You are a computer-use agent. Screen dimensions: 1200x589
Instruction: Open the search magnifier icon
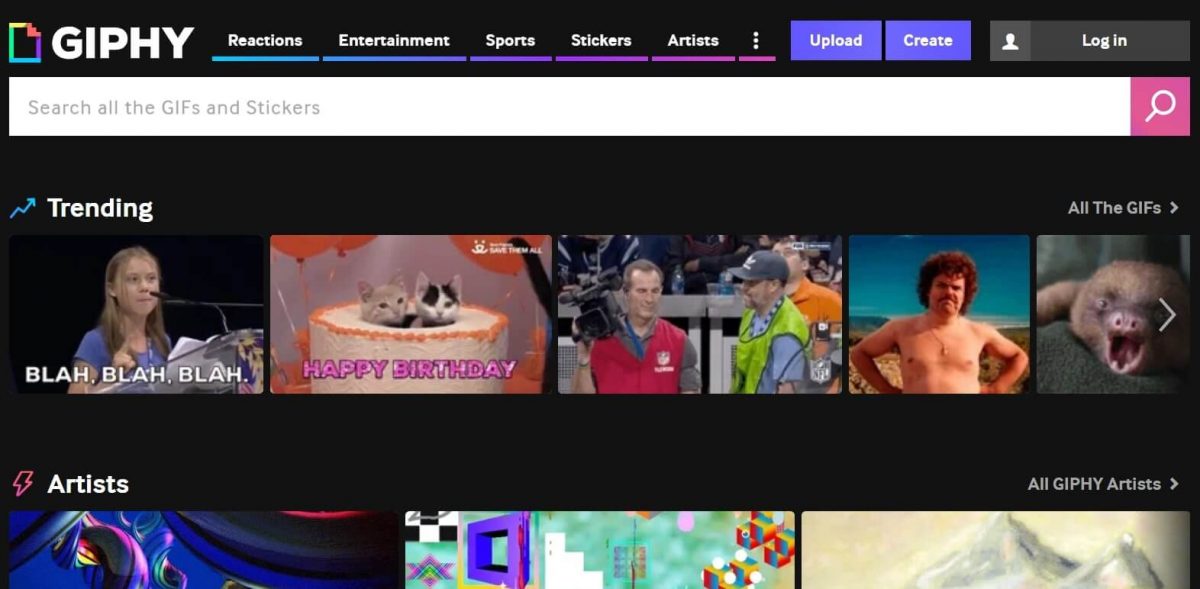[x=1159, y=106]
